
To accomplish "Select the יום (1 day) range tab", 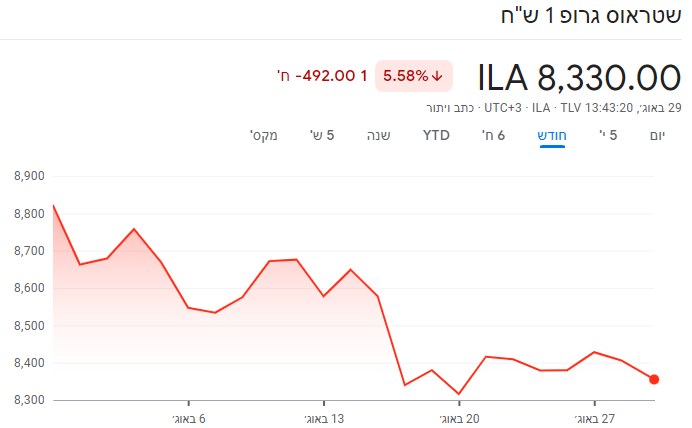I will [x=656, y=134].
